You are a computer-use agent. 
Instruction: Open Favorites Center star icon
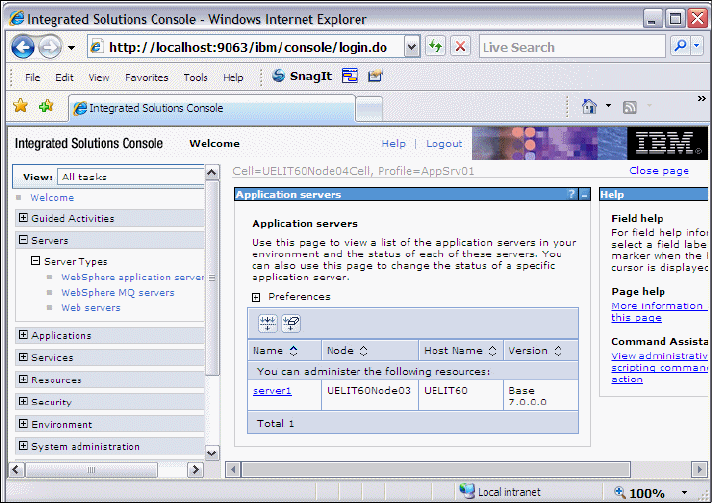coord(20,106)
